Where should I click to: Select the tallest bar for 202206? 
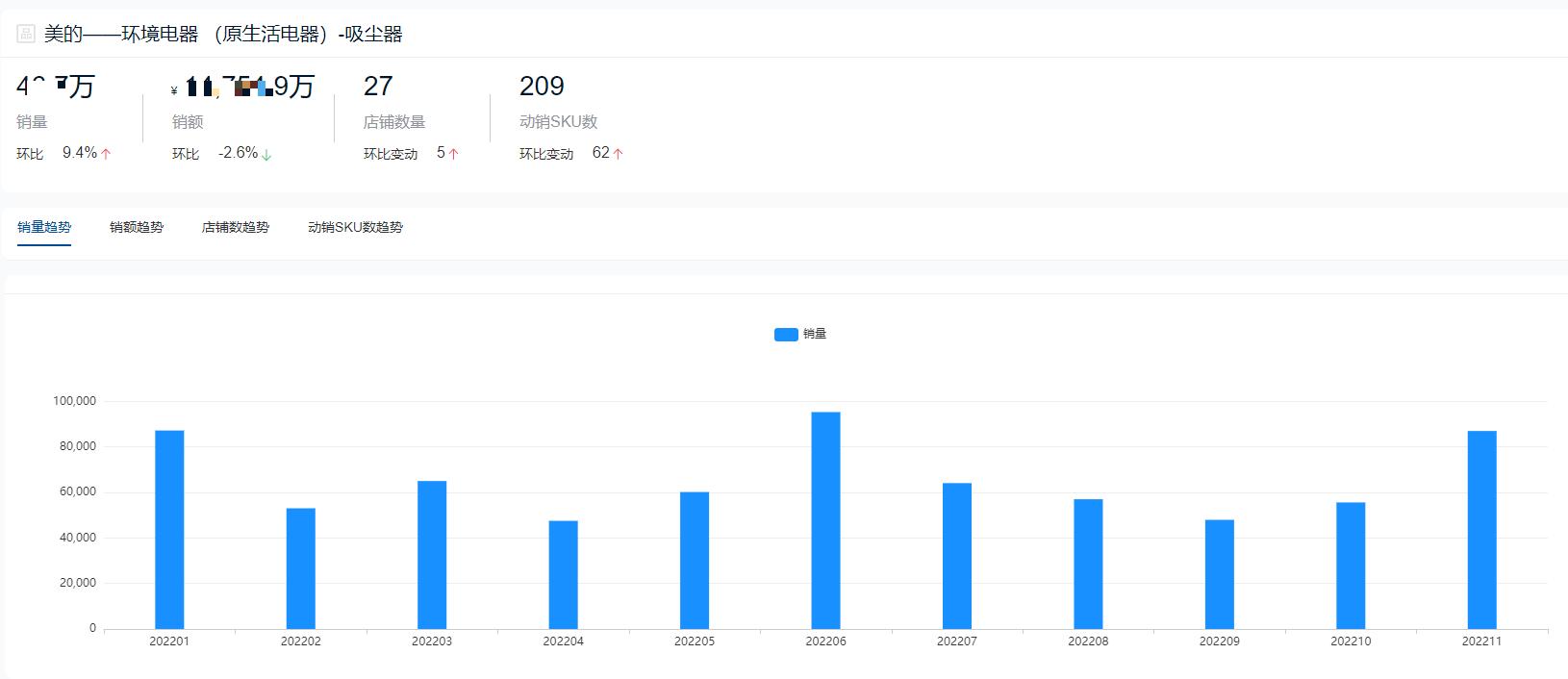(x=825, y=520)
